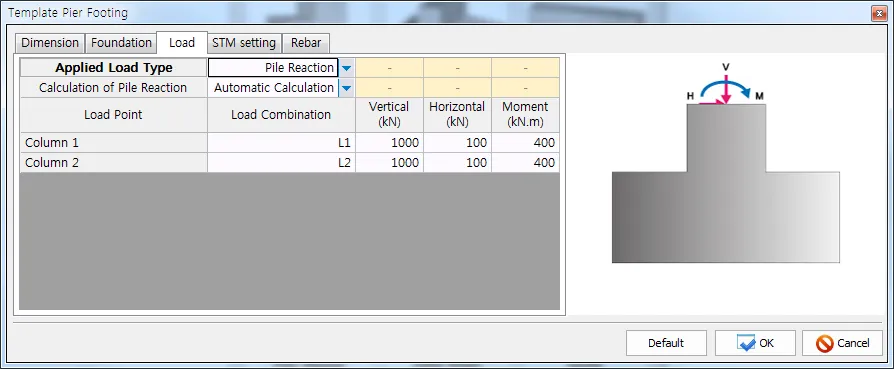The image size is (894, 369).
Task: Click the Moment (kN.m) column header
Action: 525,115
